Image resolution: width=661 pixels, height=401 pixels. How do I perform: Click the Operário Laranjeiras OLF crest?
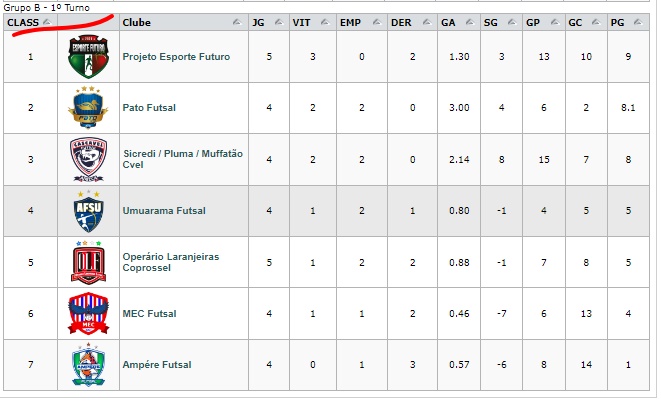point(89,262)
